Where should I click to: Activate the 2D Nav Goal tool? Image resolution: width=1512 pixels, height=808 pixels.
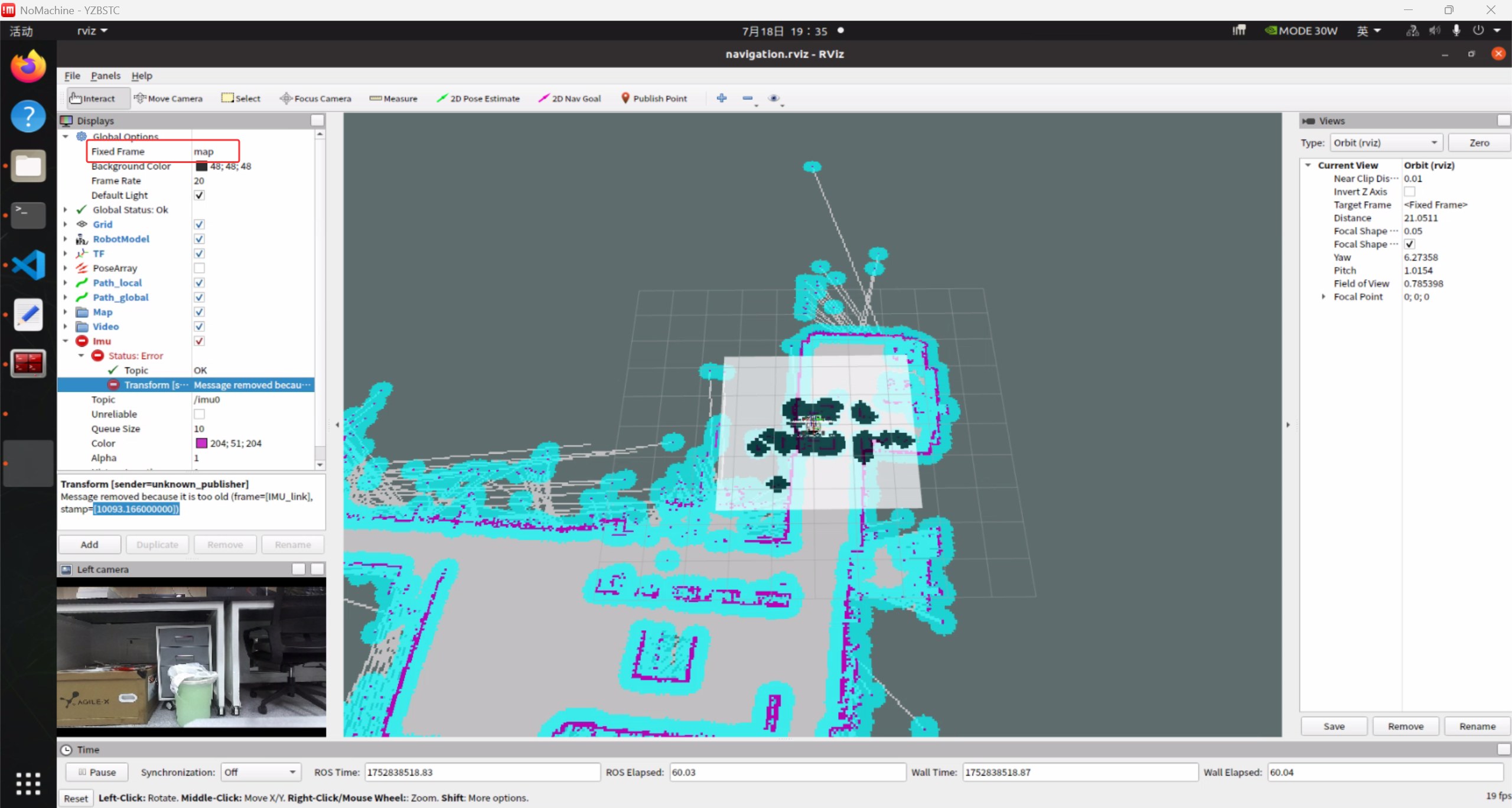569,99
